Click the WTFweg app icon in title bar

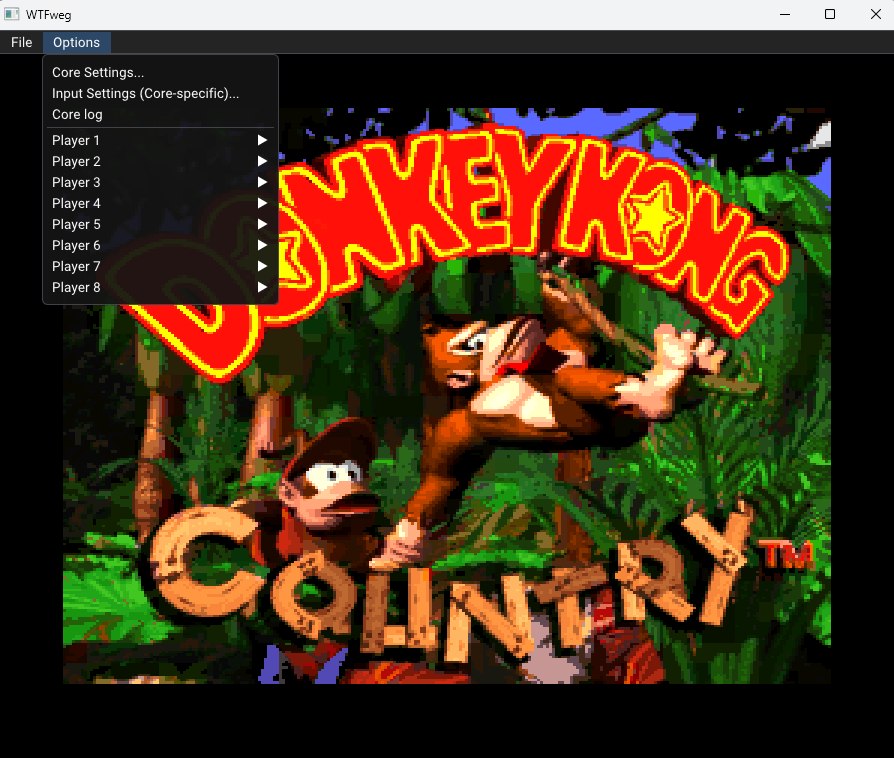point(12,14)
